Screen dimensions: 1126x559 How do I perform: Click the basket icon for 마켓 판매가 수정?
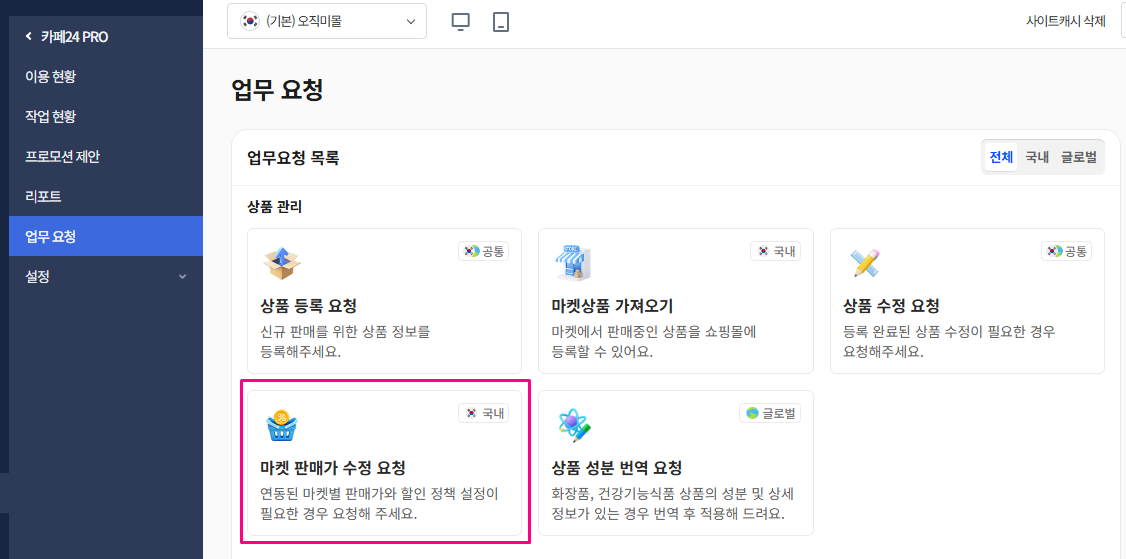coord(283,425)
